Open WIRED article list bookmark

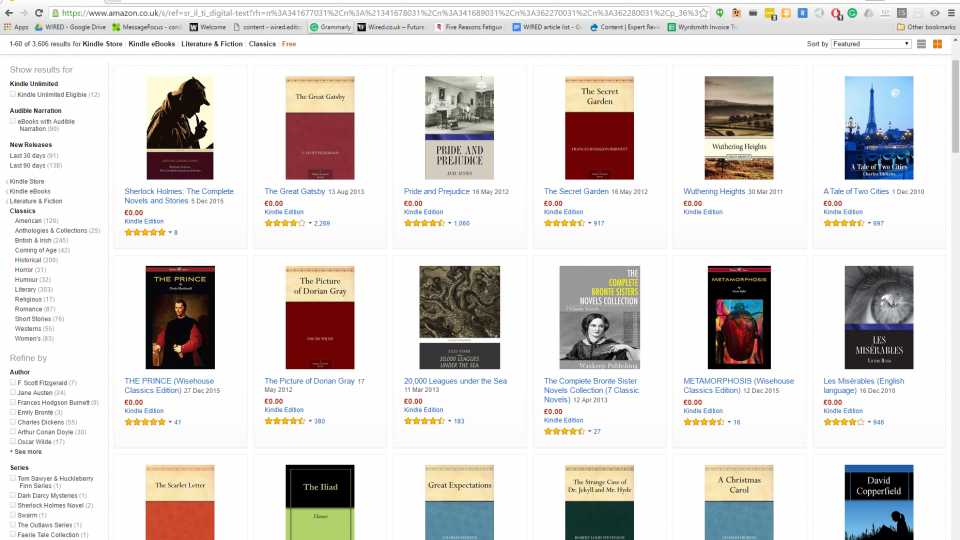coord(547,27)
